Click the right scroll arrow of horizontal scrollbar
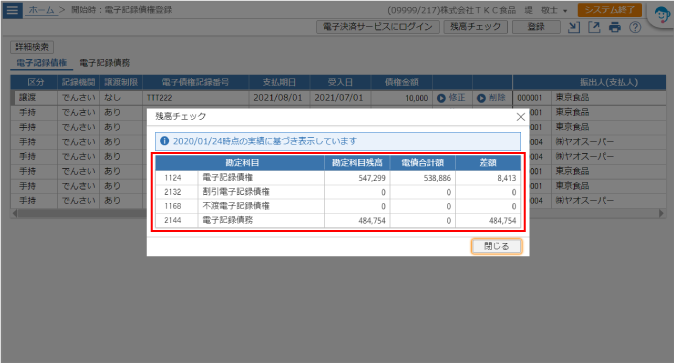The height and width of the screenshot is (363, 674). pos(661,214)
